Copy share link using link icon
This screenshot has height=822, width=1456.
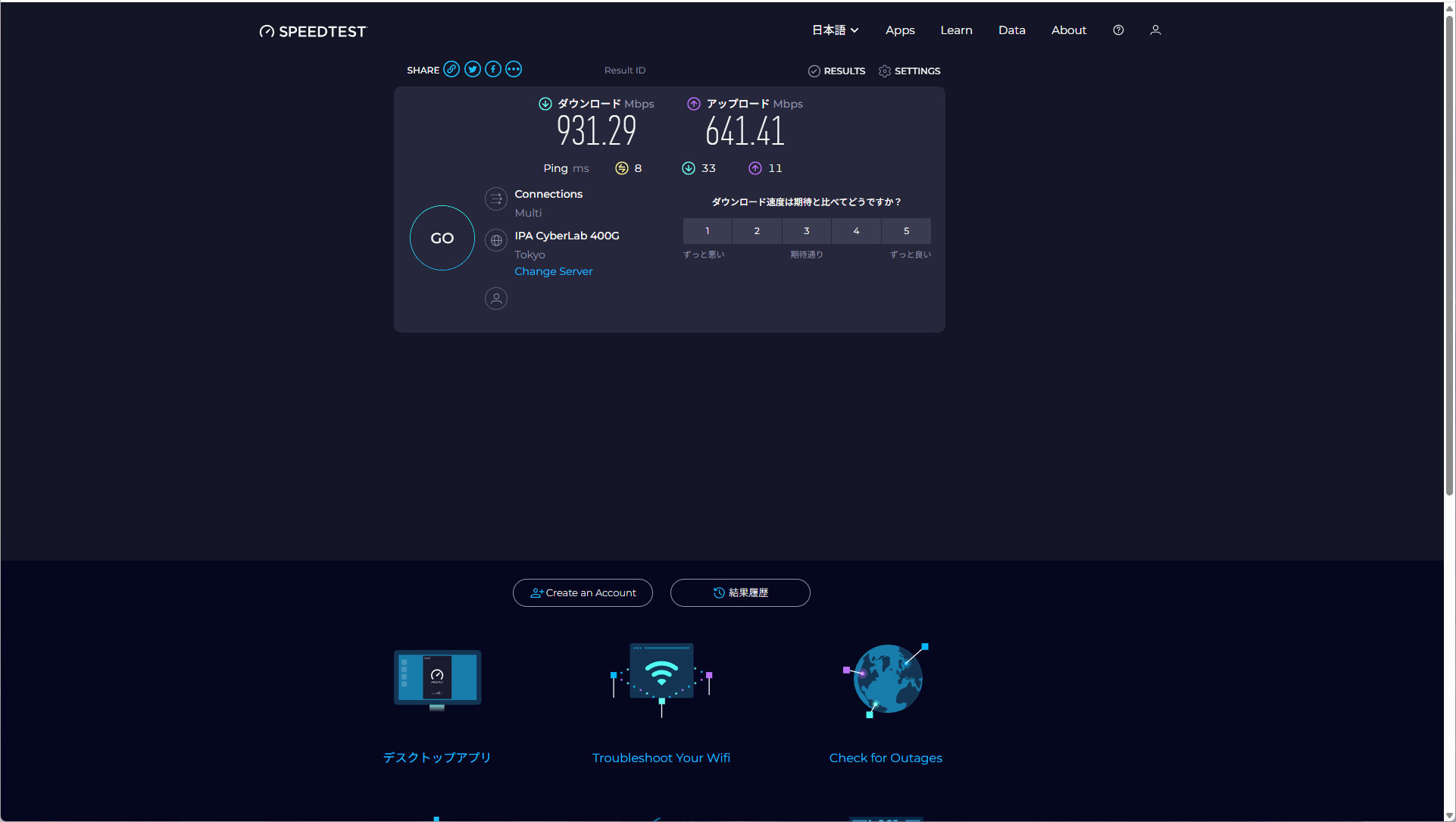pos(451,70)
